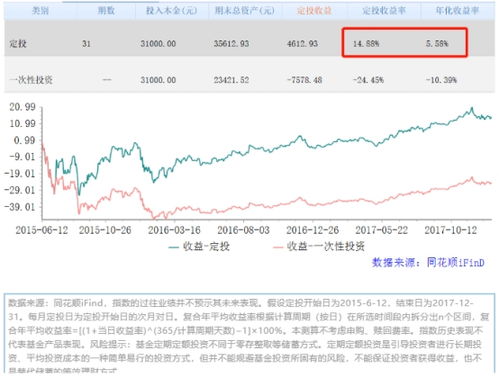Click y-axis label 0.99

pos(24,140)
